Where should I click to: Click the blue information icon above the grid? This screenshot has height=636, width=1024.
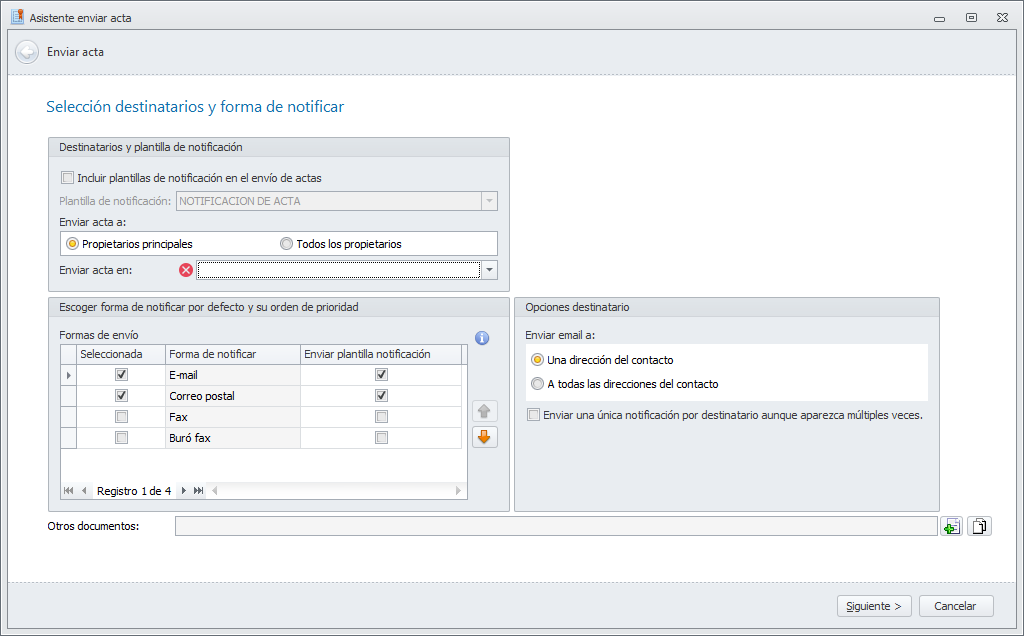[482, 338]
